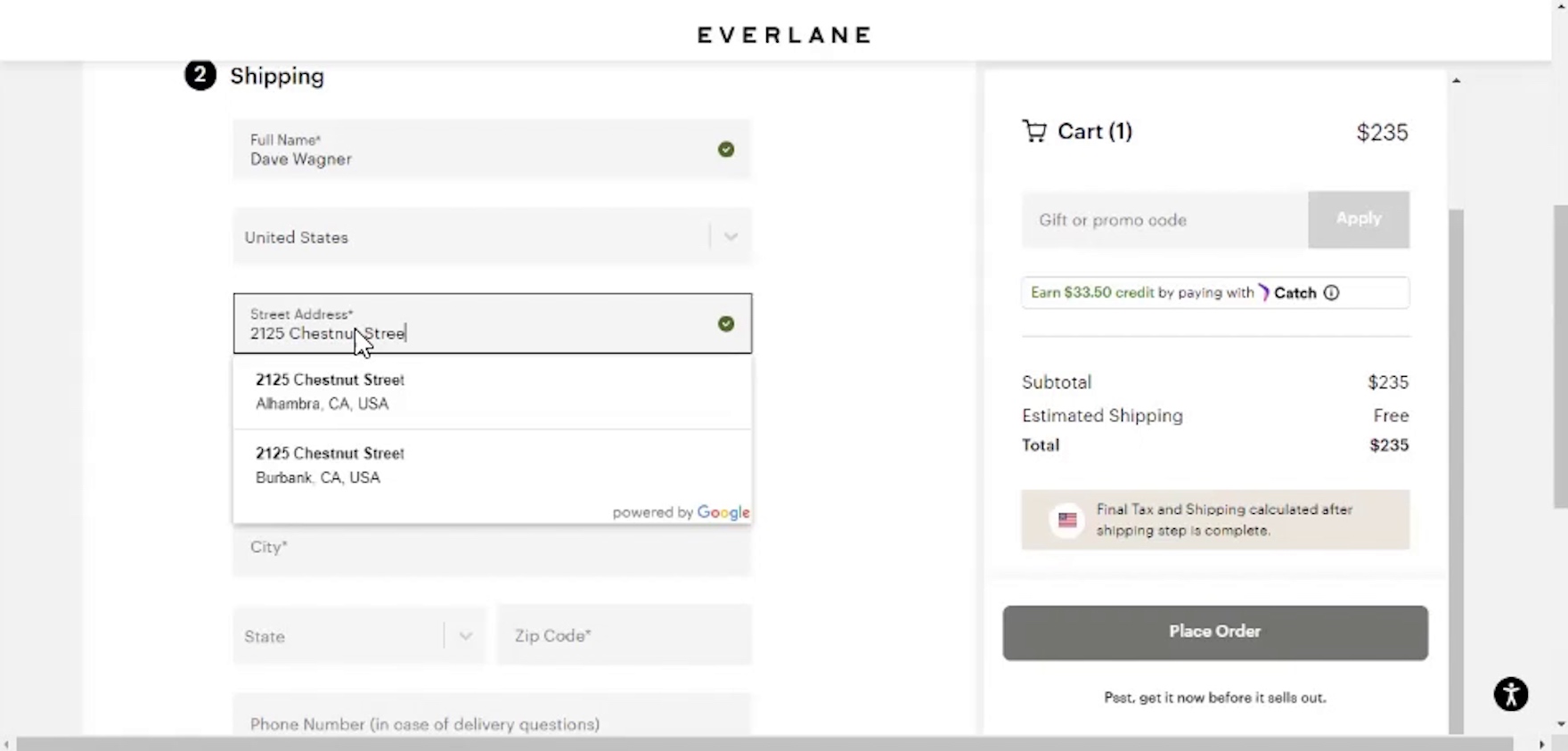Screen dimensions: 1568x751
Task: Click the shopping cart icon
Action: pos(1034,132)
